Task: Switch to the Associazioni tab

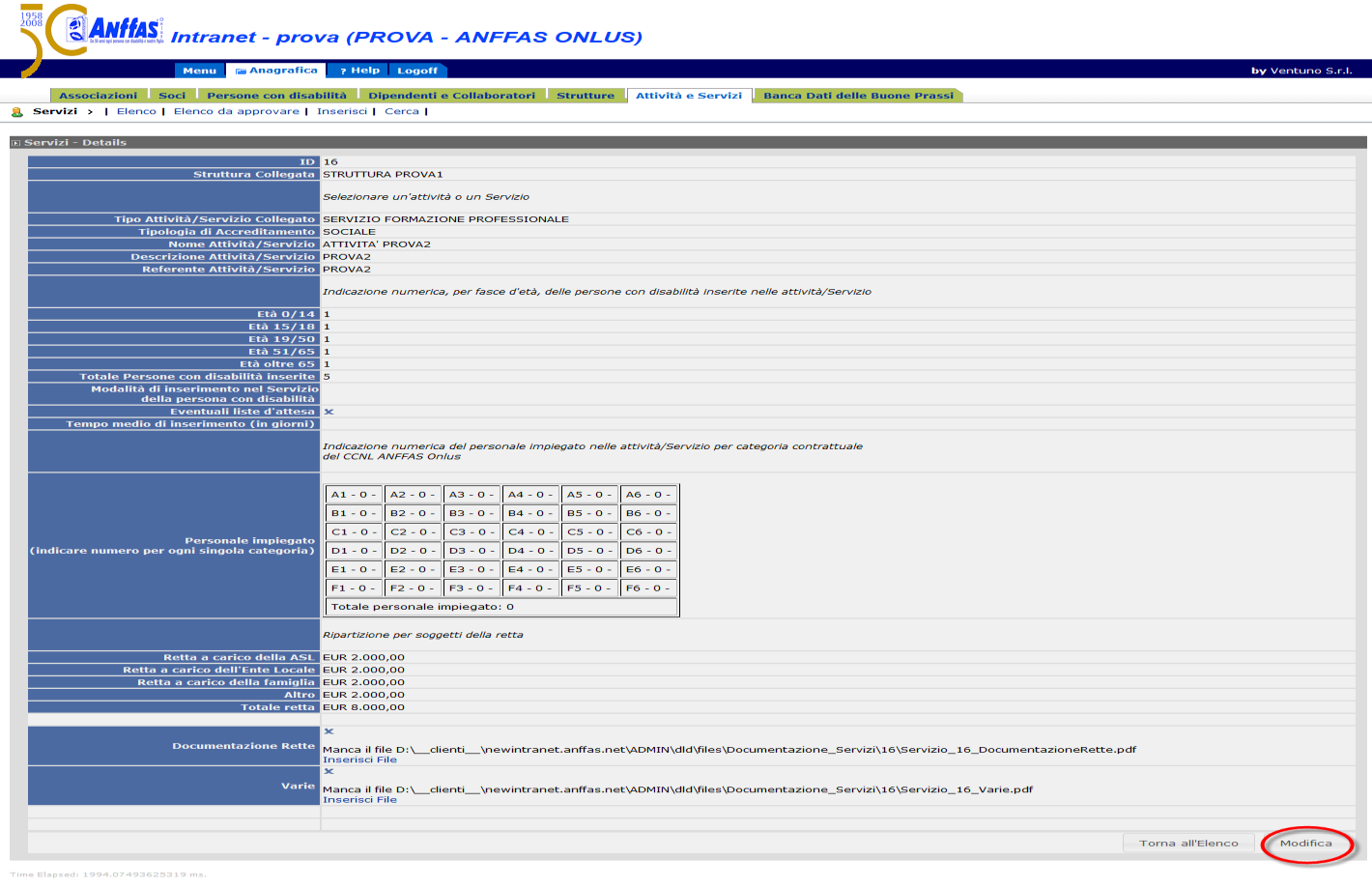Action: point(99,96)
